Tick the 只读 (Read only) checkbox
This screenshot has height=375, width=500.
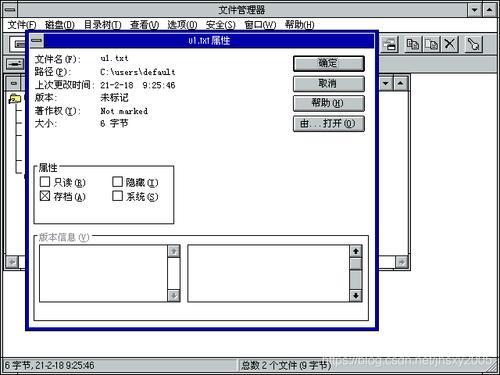pos(45,182)
